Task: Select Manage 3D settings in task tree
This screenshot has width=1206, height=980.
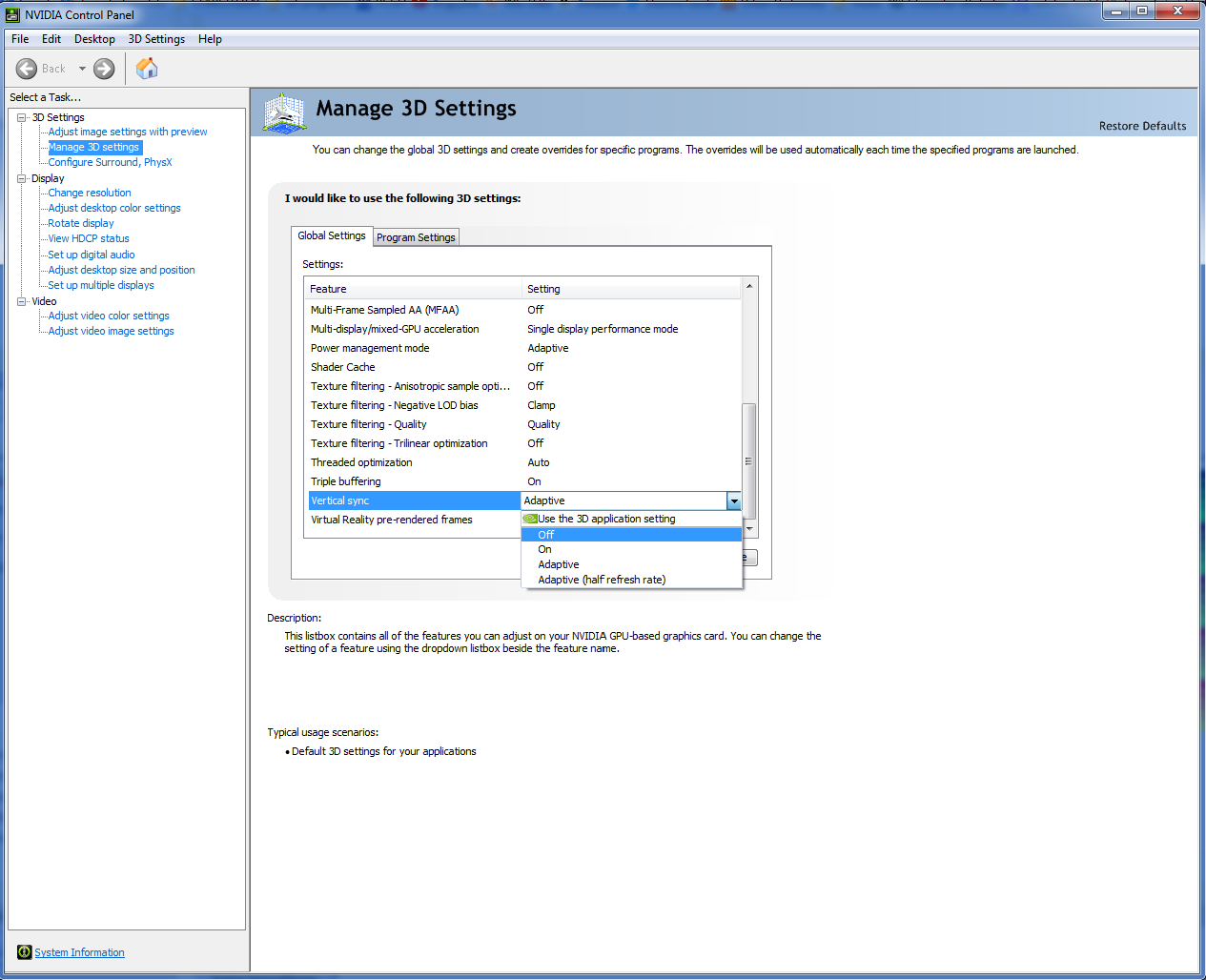Action: pyautogui.click(x=94, y=147)
